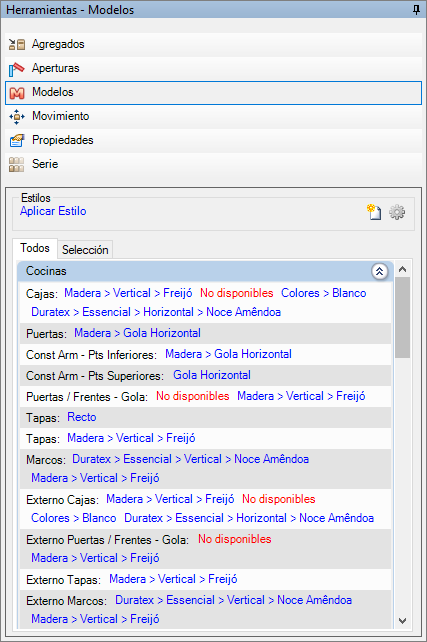
Task: Switch to the Todos tab
Action: pos(35,248)
